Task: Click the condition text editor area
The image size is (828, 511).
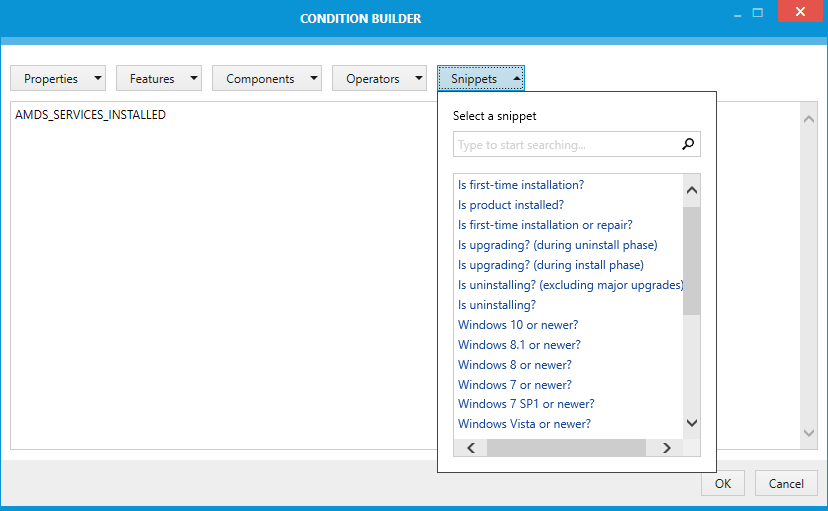Action: pos(220,280)
